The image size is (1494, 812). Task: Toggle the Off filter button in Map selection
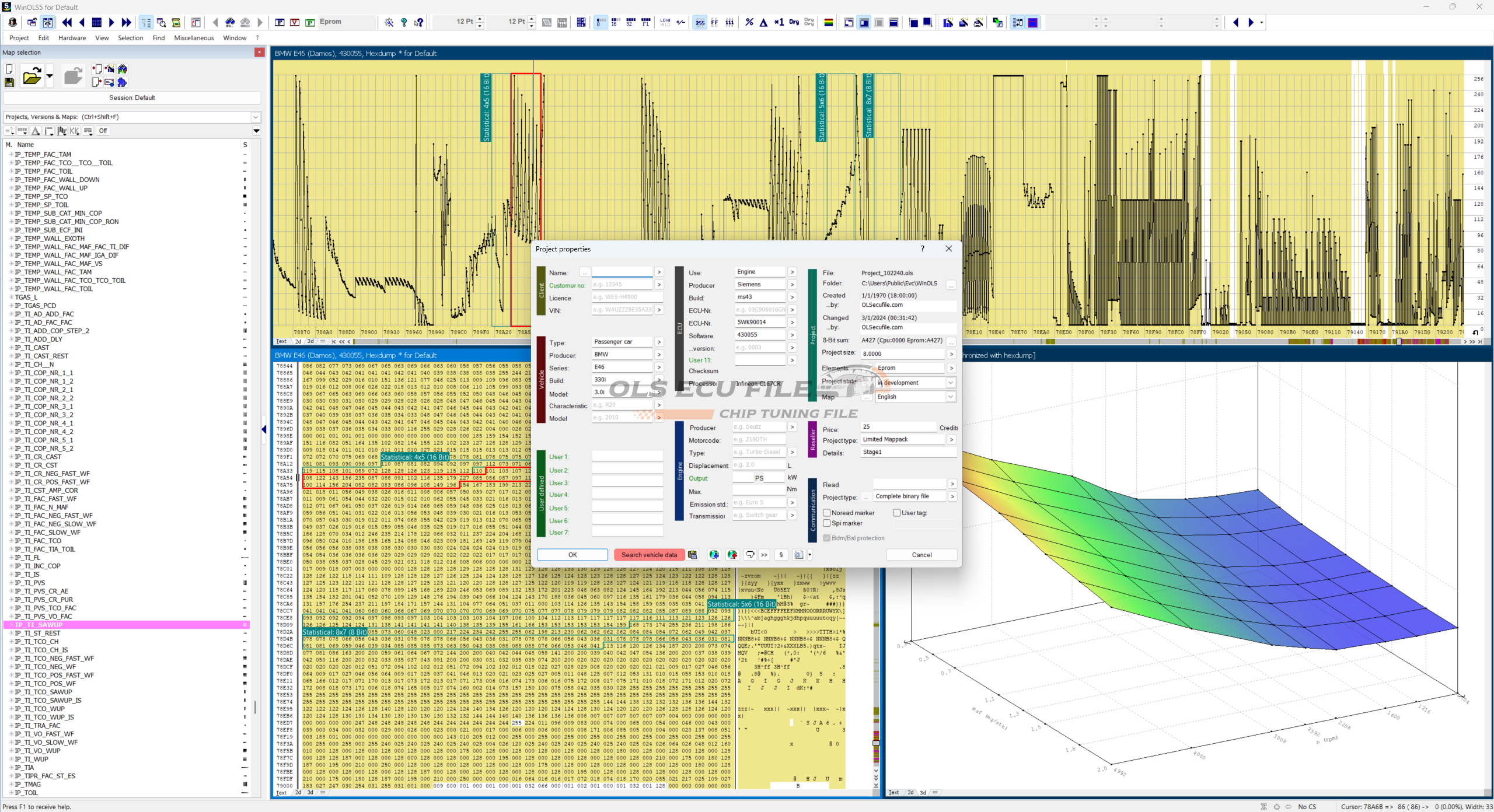click(103, 131)
